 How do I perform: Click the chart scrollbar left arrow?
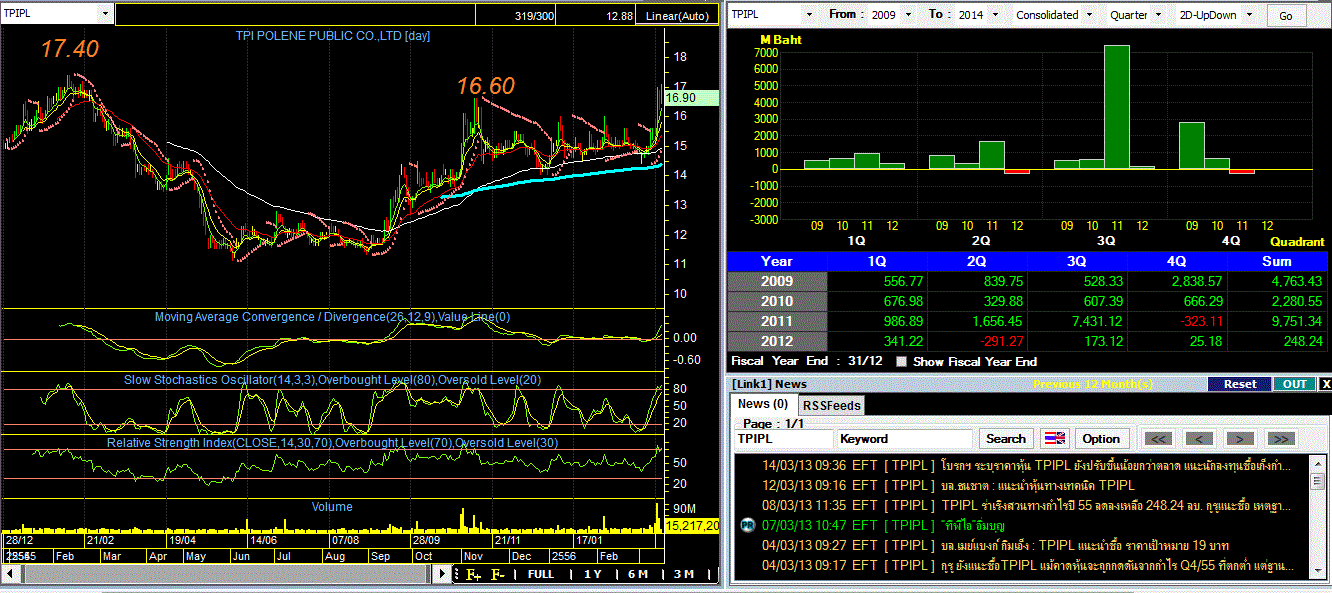(x=11, y=575)
